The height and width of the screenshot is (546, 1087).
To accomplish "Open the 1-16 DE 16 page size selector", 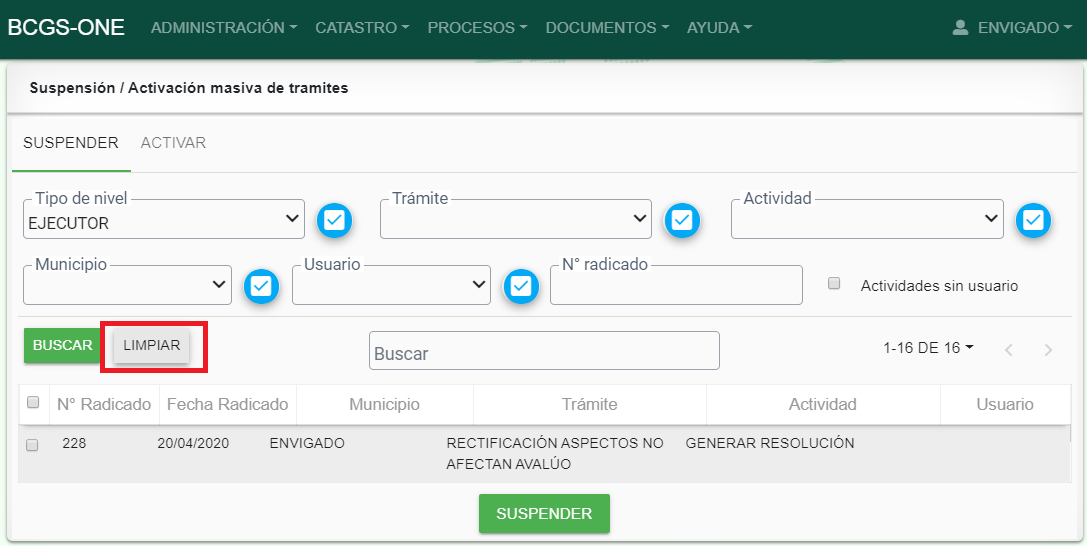I will tap(928, 348).
